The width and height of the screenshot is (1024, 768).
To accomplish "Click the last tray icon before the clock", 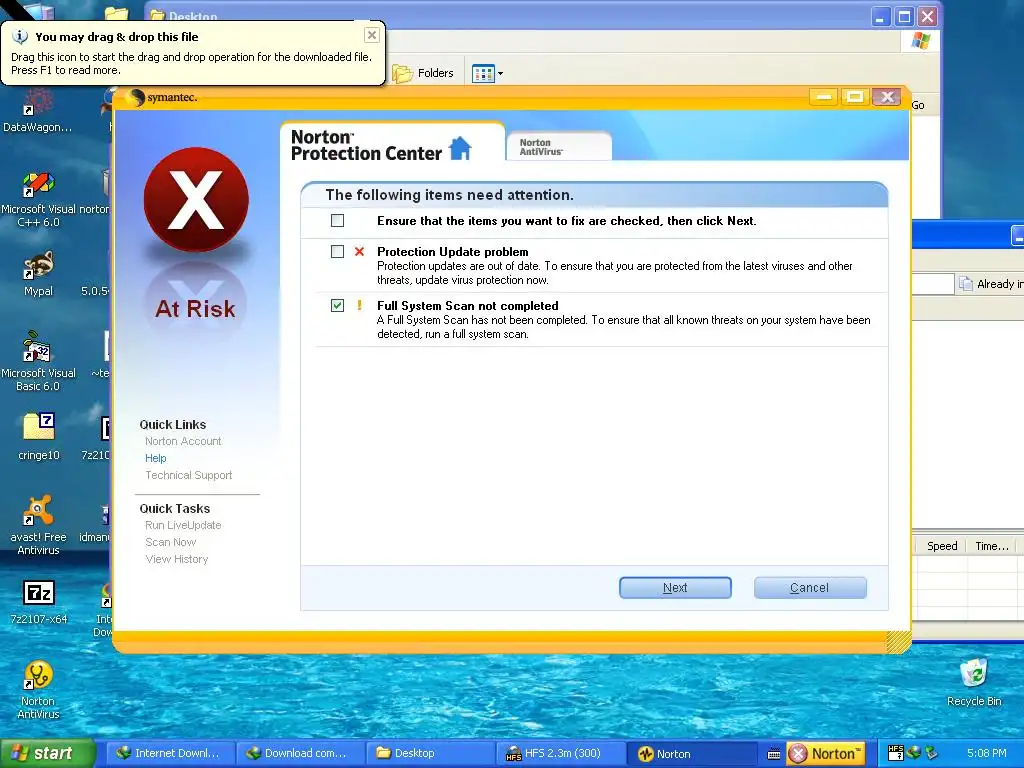I will pyautogui.click(x=931, y=753).
